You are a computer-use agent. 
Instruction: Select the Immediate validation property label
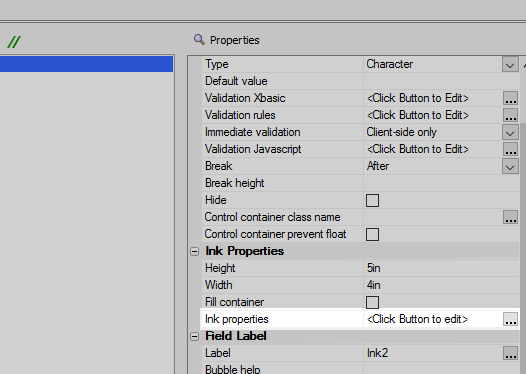pyautogui.click(x=253, y=132)
